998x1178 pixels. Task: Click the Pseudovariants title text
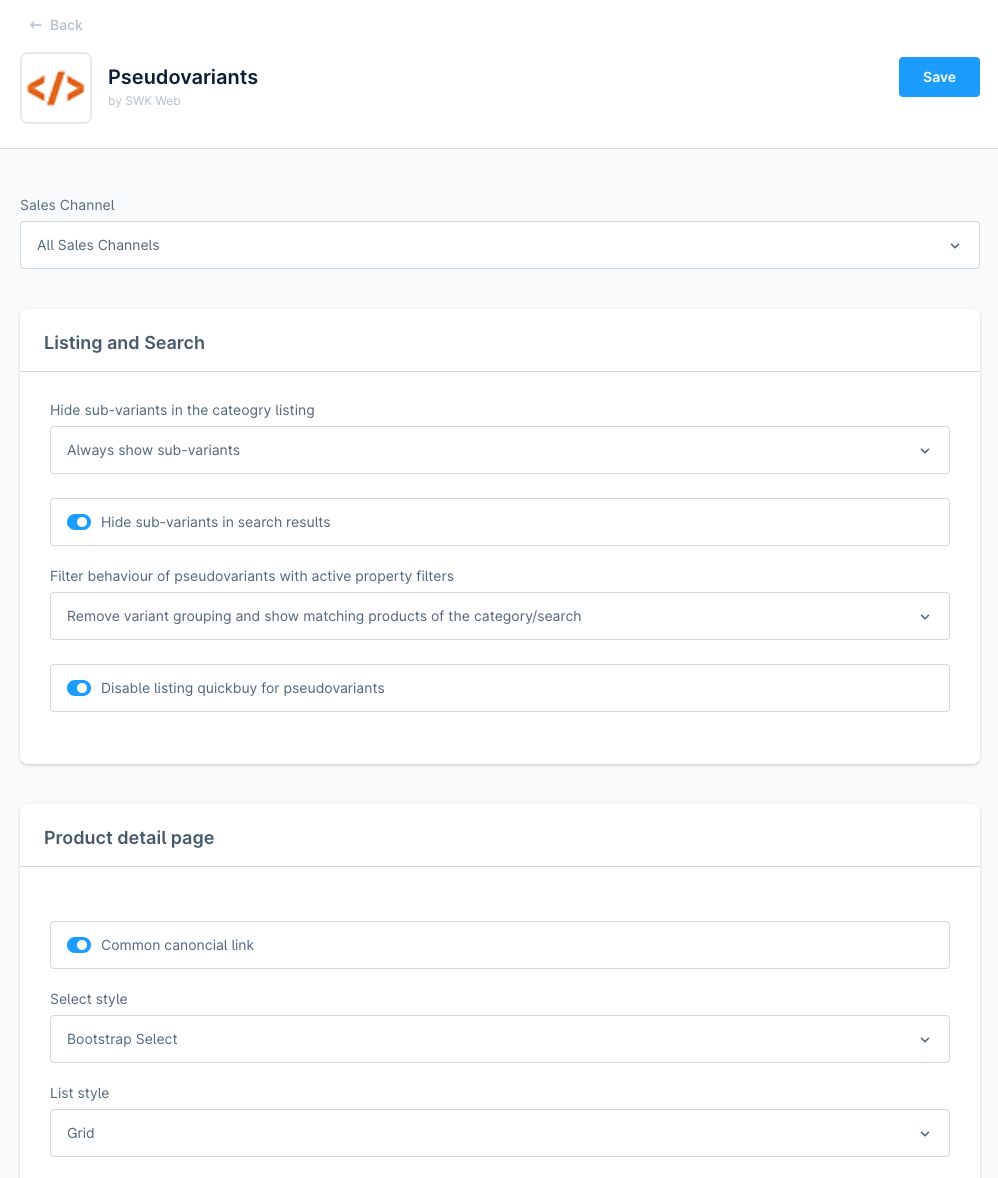point(183,77)
